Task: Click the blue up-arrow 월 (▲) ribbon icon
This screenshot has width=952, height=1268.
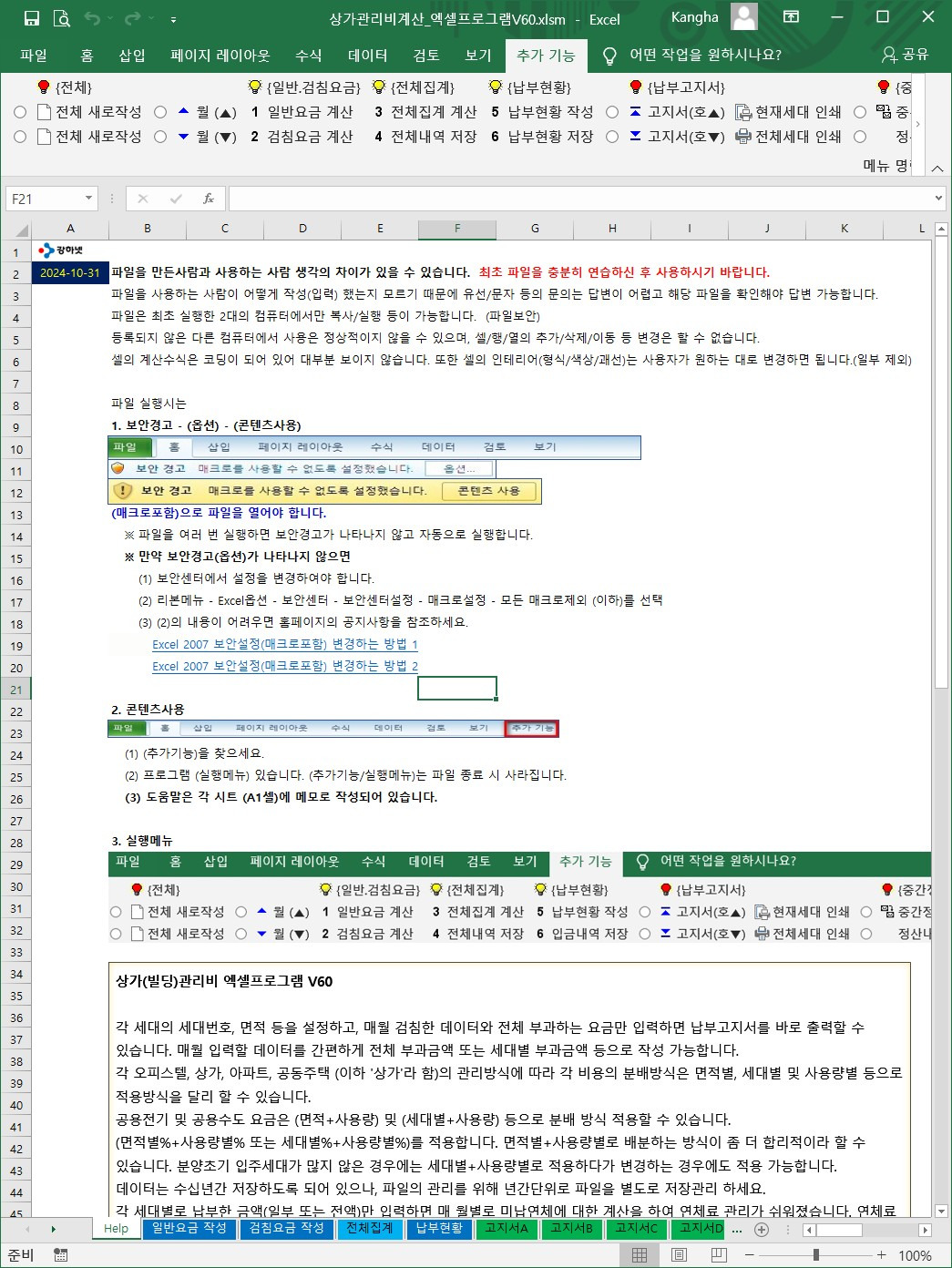Action: click(183, 111)
